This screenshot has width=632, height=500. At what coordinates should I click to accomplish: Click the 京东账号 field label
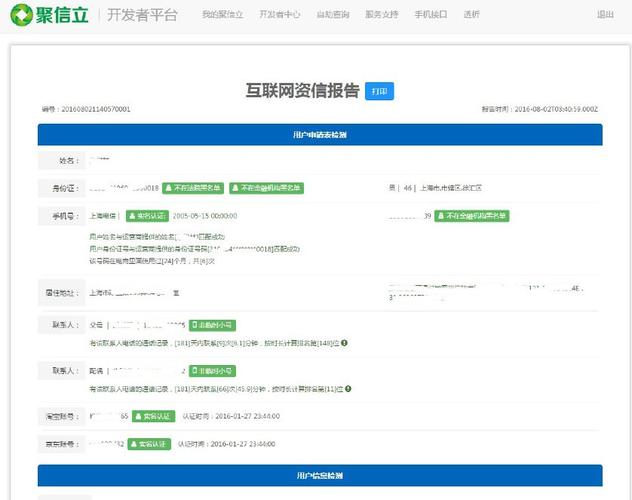pos(62,444)
